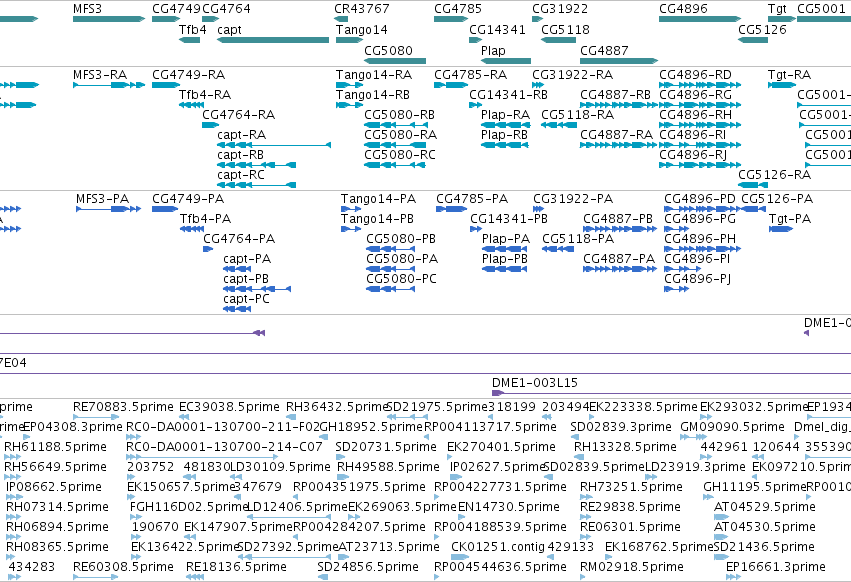Click the DME1-003L15 clone label
The image size is (851, 582).
tap(535, 383)
